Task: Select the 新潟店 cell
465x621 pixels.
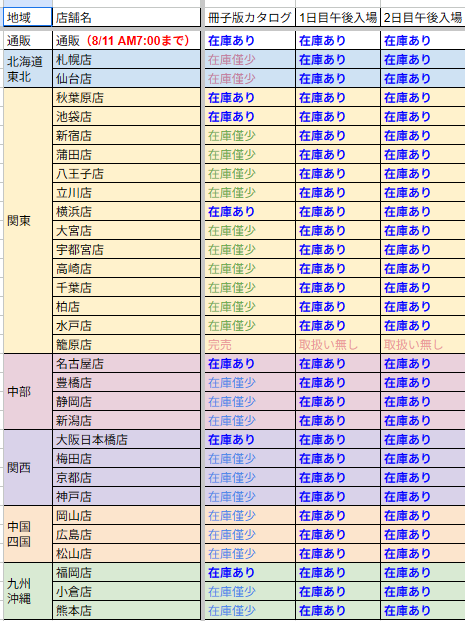Action: 126,421
